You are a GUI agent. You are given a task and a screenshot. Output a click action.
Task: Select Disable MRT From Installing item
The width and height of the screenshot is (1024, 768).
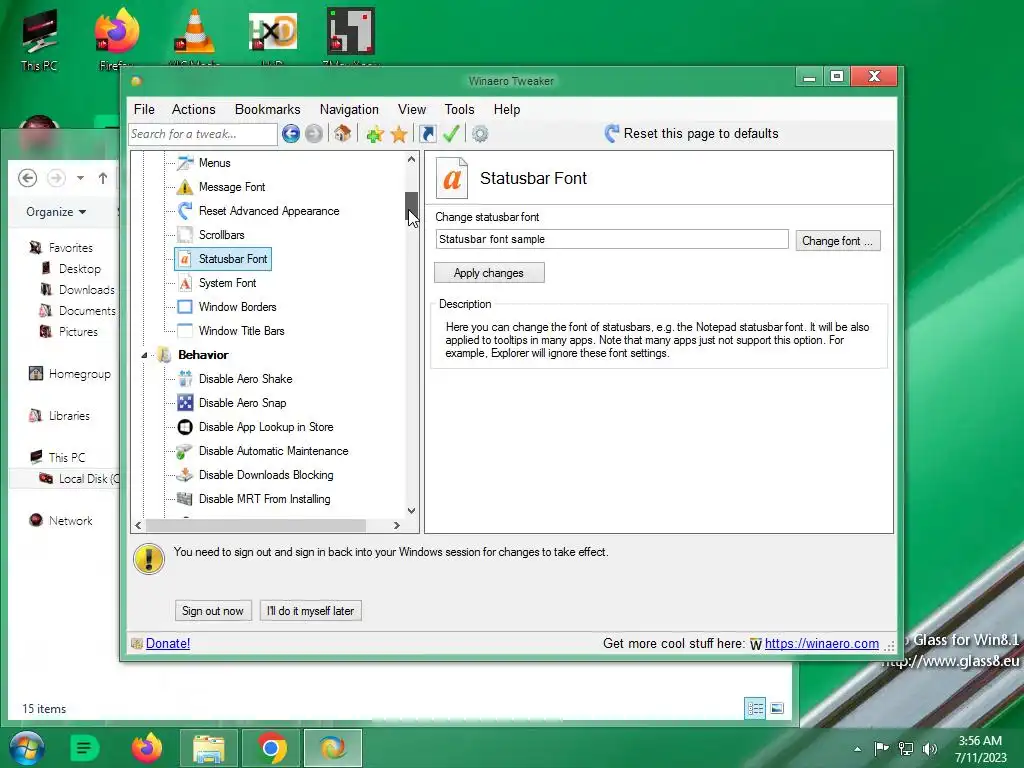point(264,499)
